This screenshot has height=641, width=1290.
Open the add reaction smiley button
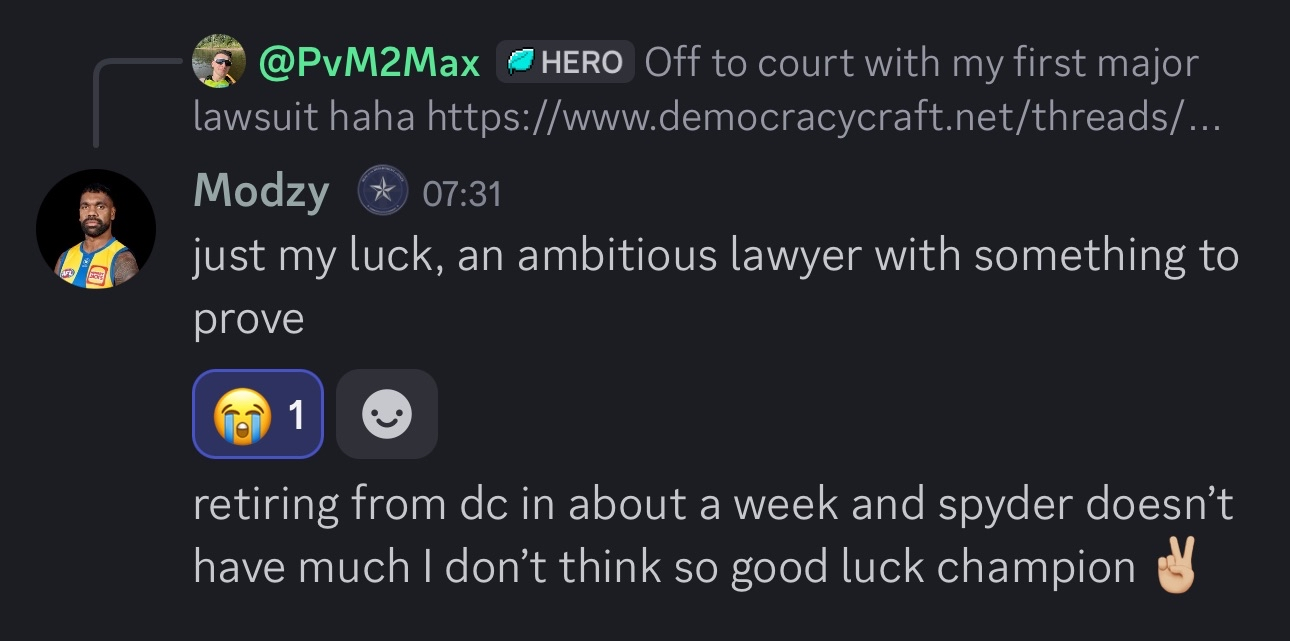point(387,414)
